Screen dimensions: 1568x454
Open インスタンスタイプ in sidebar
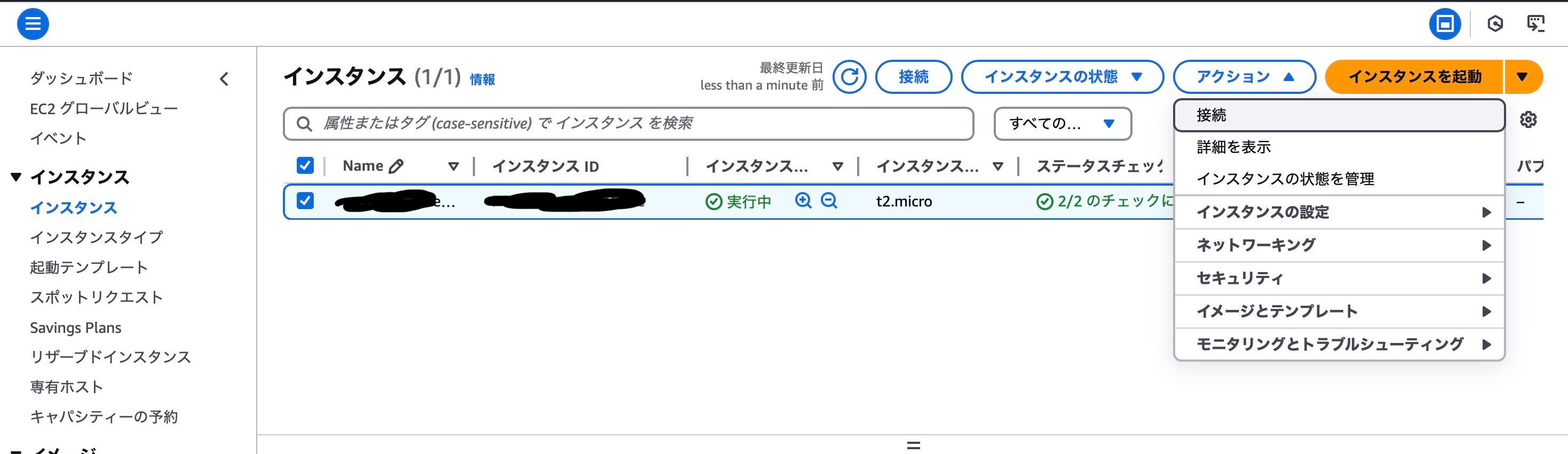tap(97, 237)
